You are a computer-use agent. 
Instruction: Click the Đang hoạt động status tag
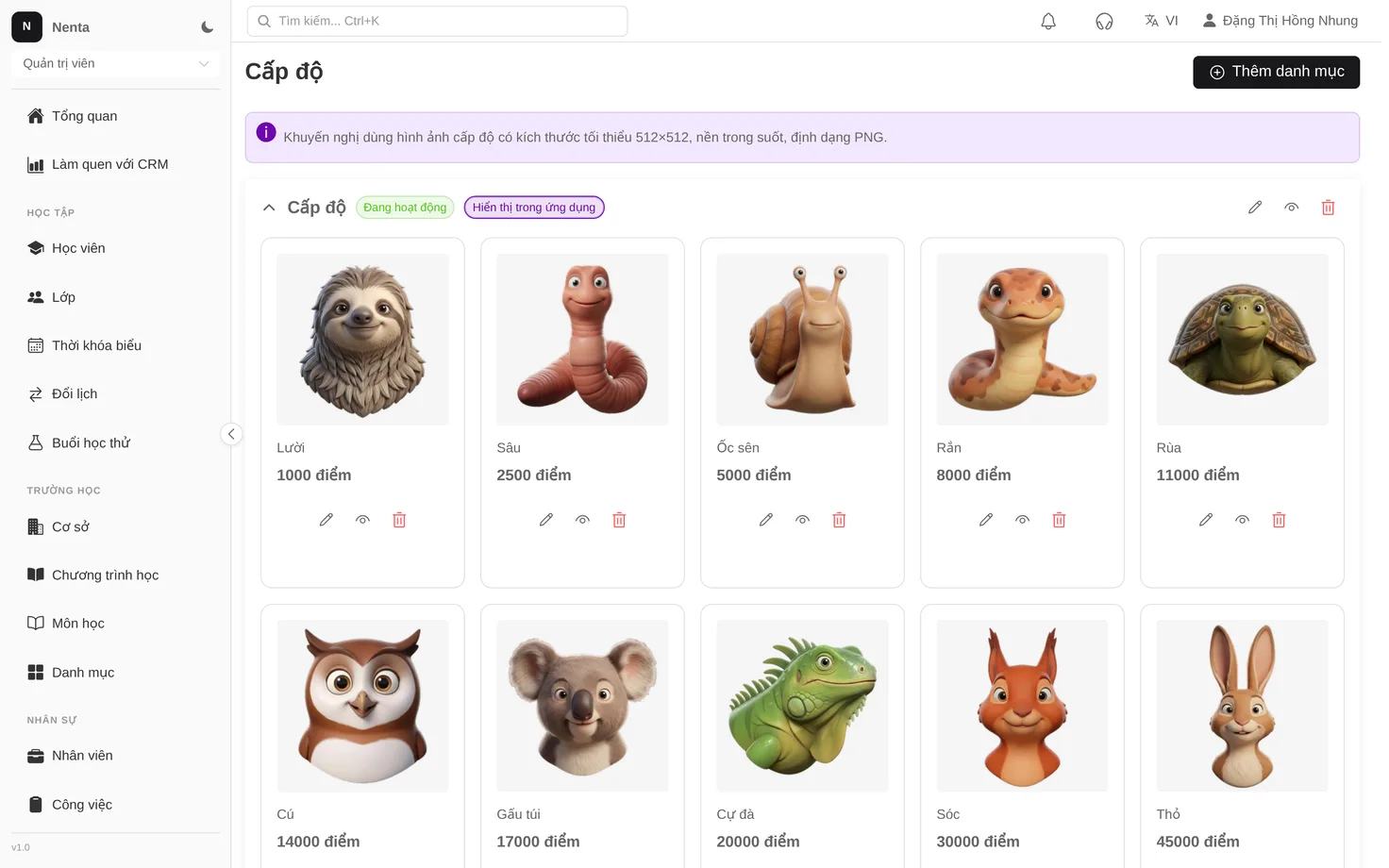(x=405, y=208)
